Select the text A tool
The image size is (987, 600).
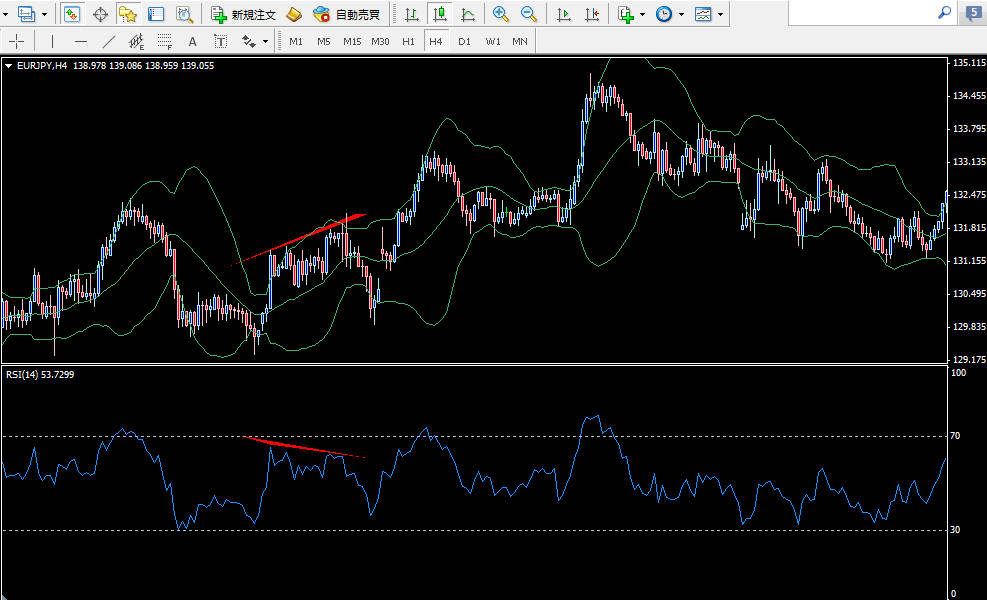(x=193, y=42)
